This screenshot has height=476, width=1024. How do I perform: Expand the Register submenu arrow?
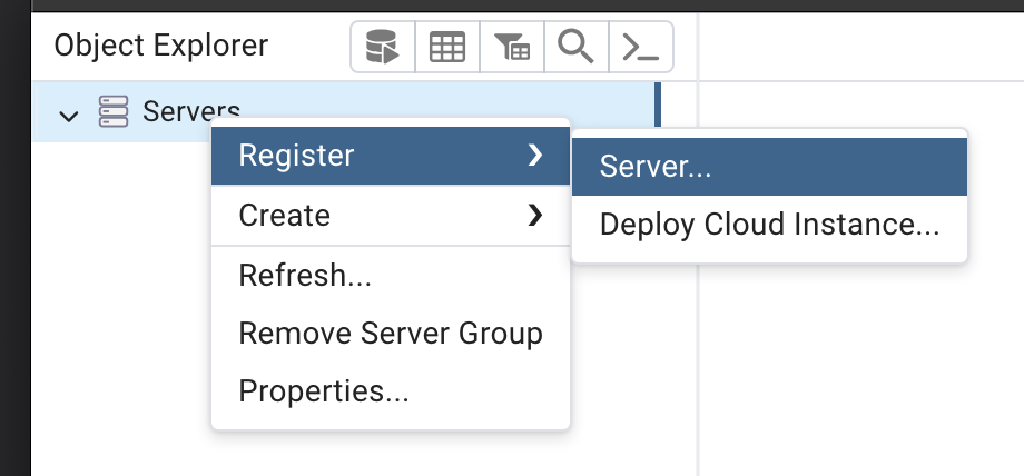[x=536, y=155]
